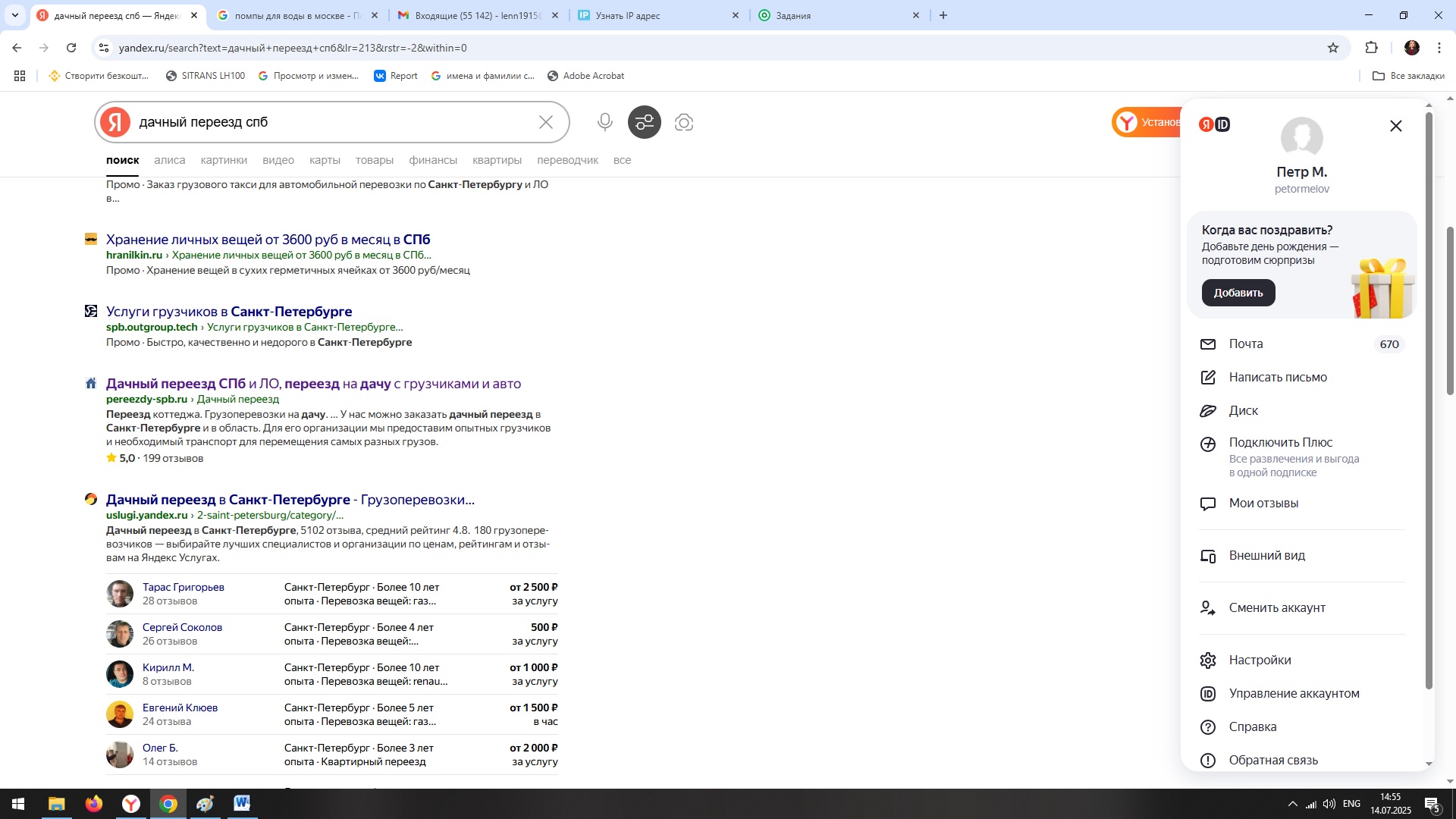Go back to previous page

(x=17, y=48)
